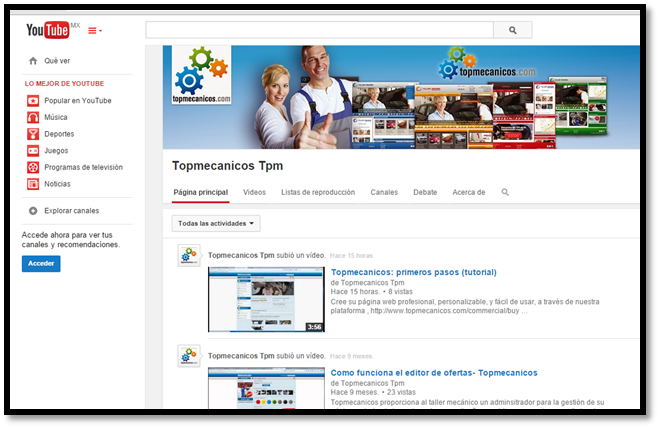Open Programas de televisión
The width and height of the screenshot is (659, 428).
(84, 167)
